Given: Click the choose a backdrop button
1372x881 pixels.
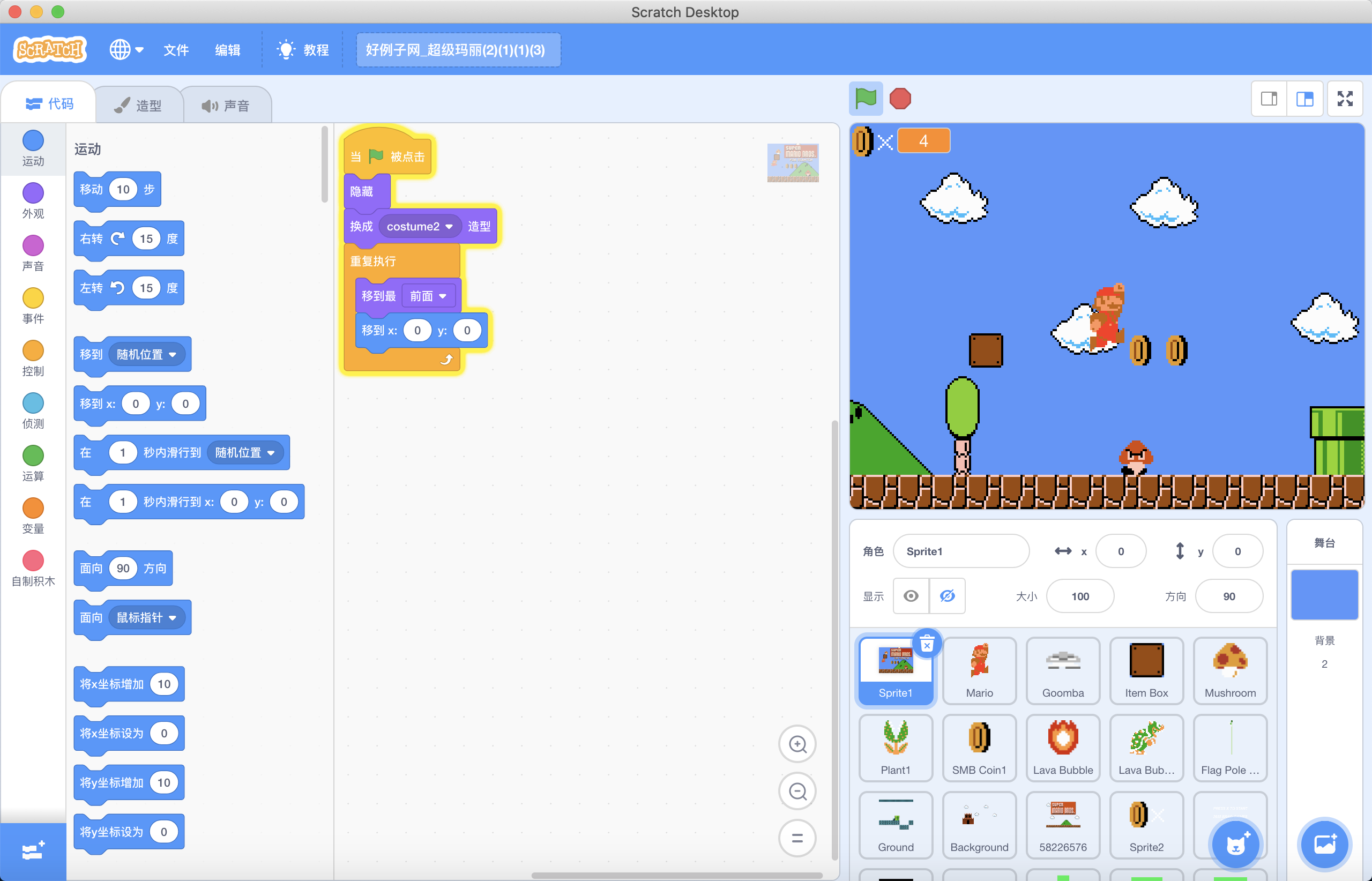Looking at the screenshot, I should [1324, 845].
